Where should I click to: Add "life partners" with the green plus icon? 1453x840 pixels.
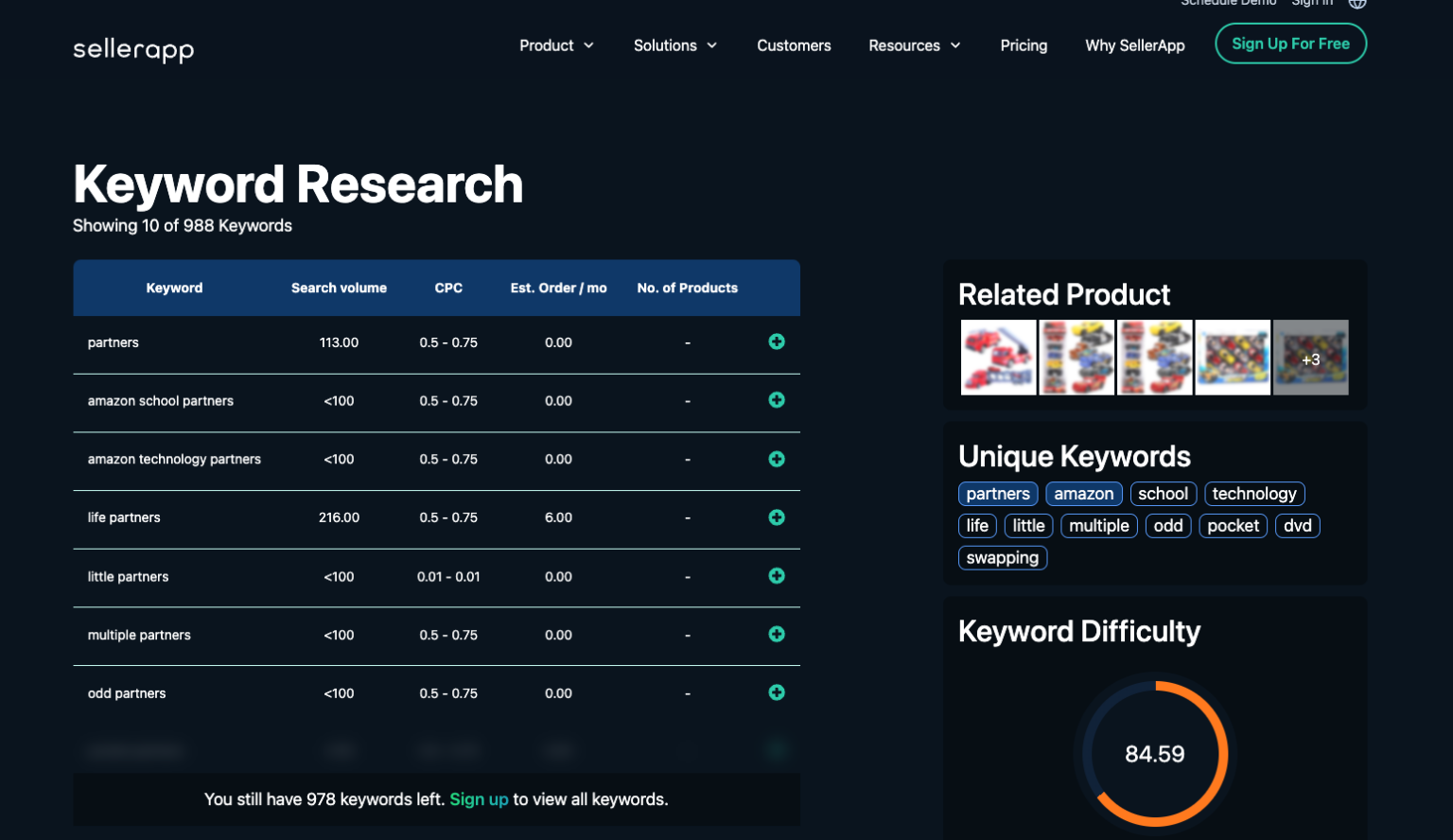click(776, 517)
